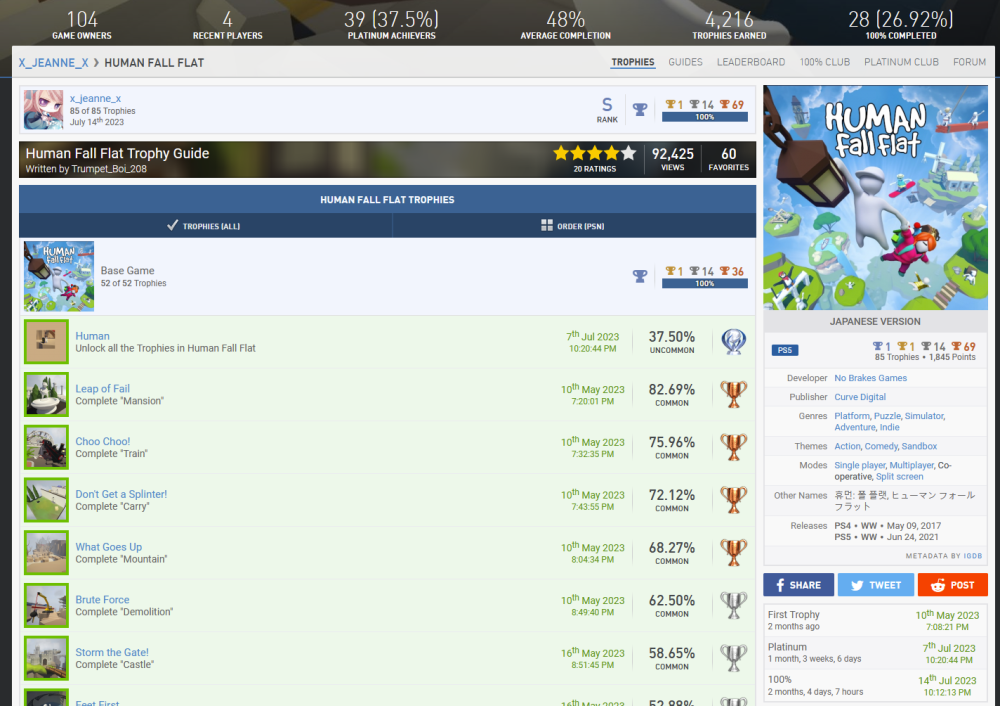Click the bronze trophy icon for Leap of Fail

[734, 395]
